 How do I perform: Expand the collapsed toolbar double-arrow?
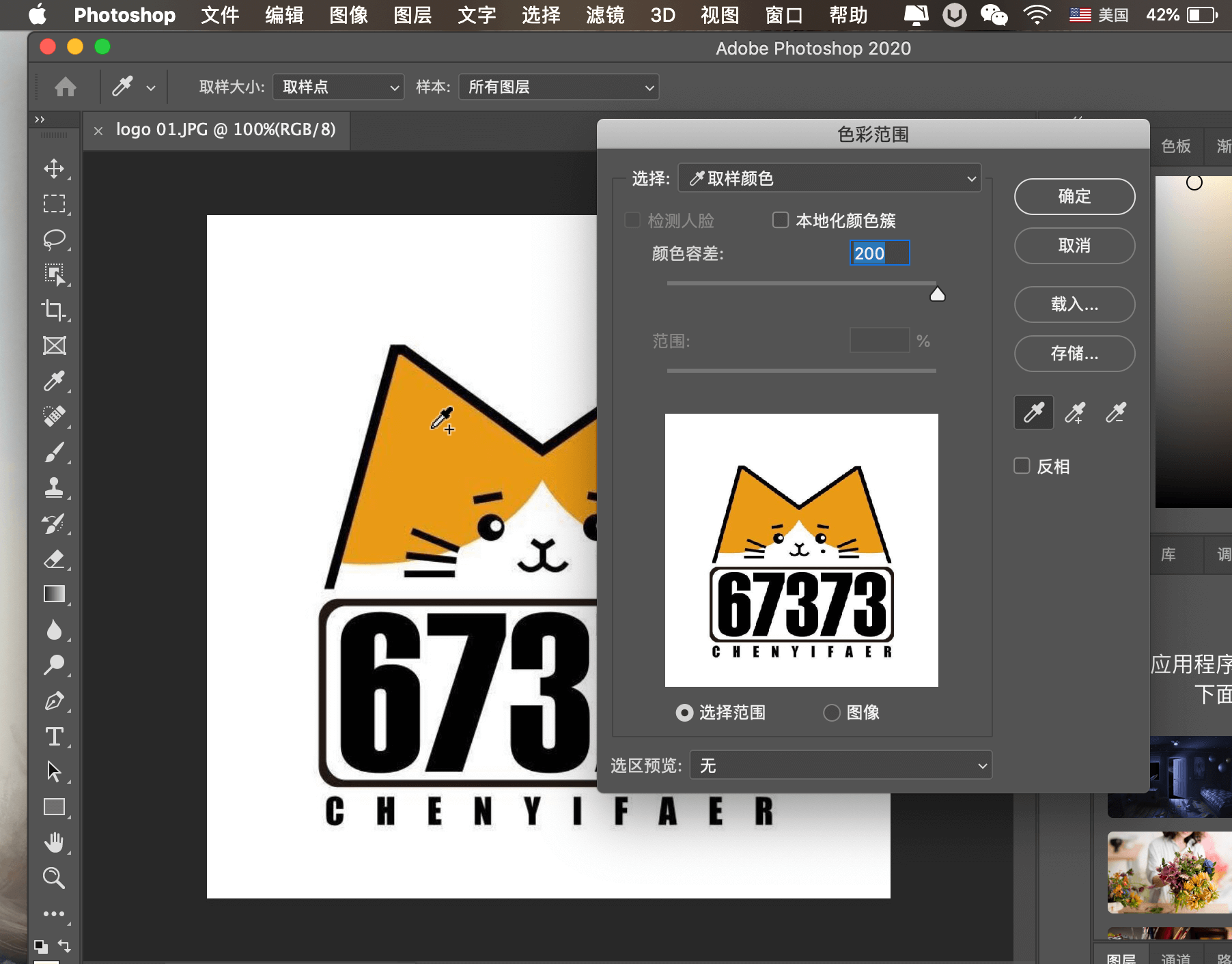40,119
